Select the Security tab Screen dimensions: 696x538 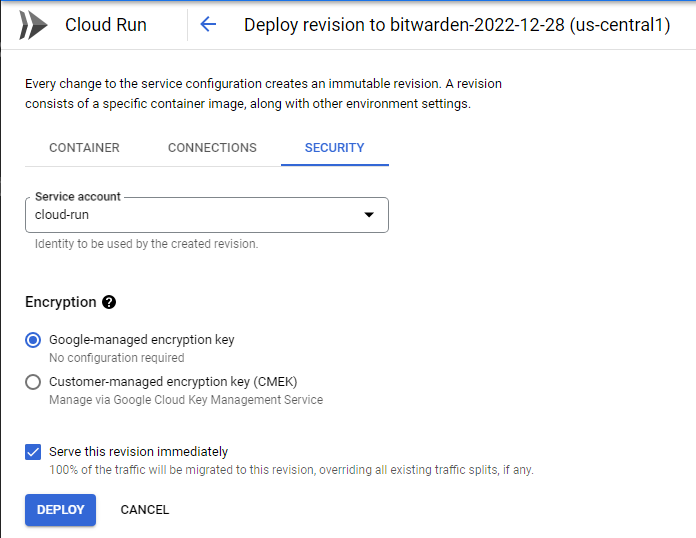[x=334, y=148]
